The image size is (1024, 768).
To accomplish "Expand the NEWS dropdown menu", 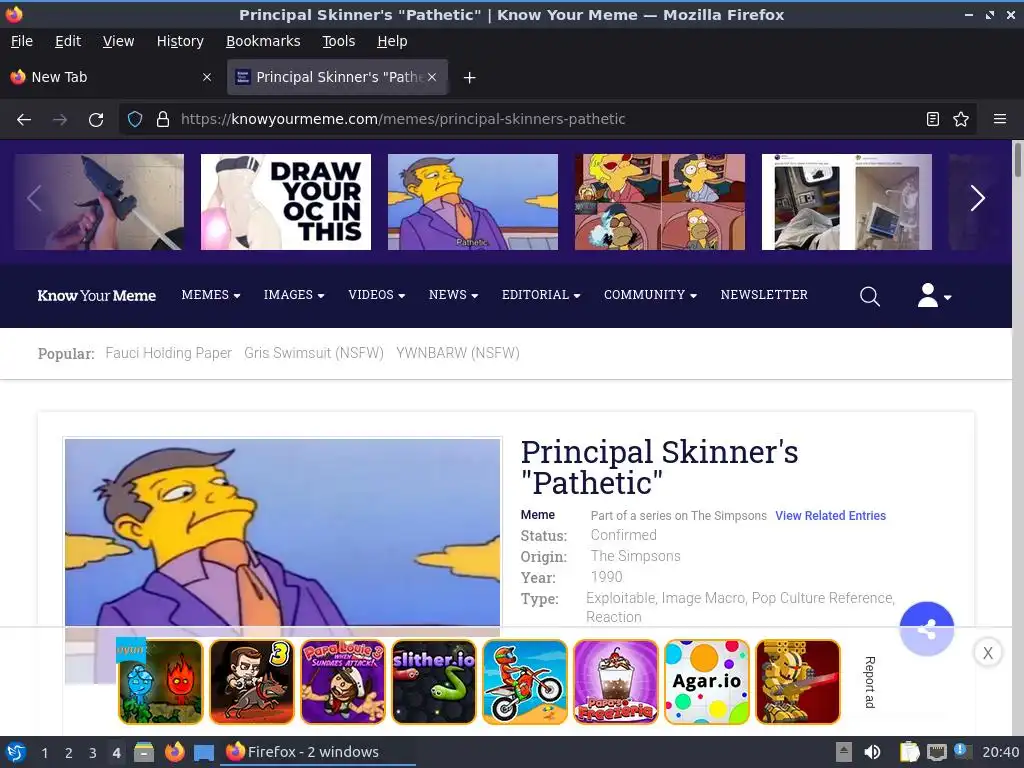I will [x=453, y=295].
